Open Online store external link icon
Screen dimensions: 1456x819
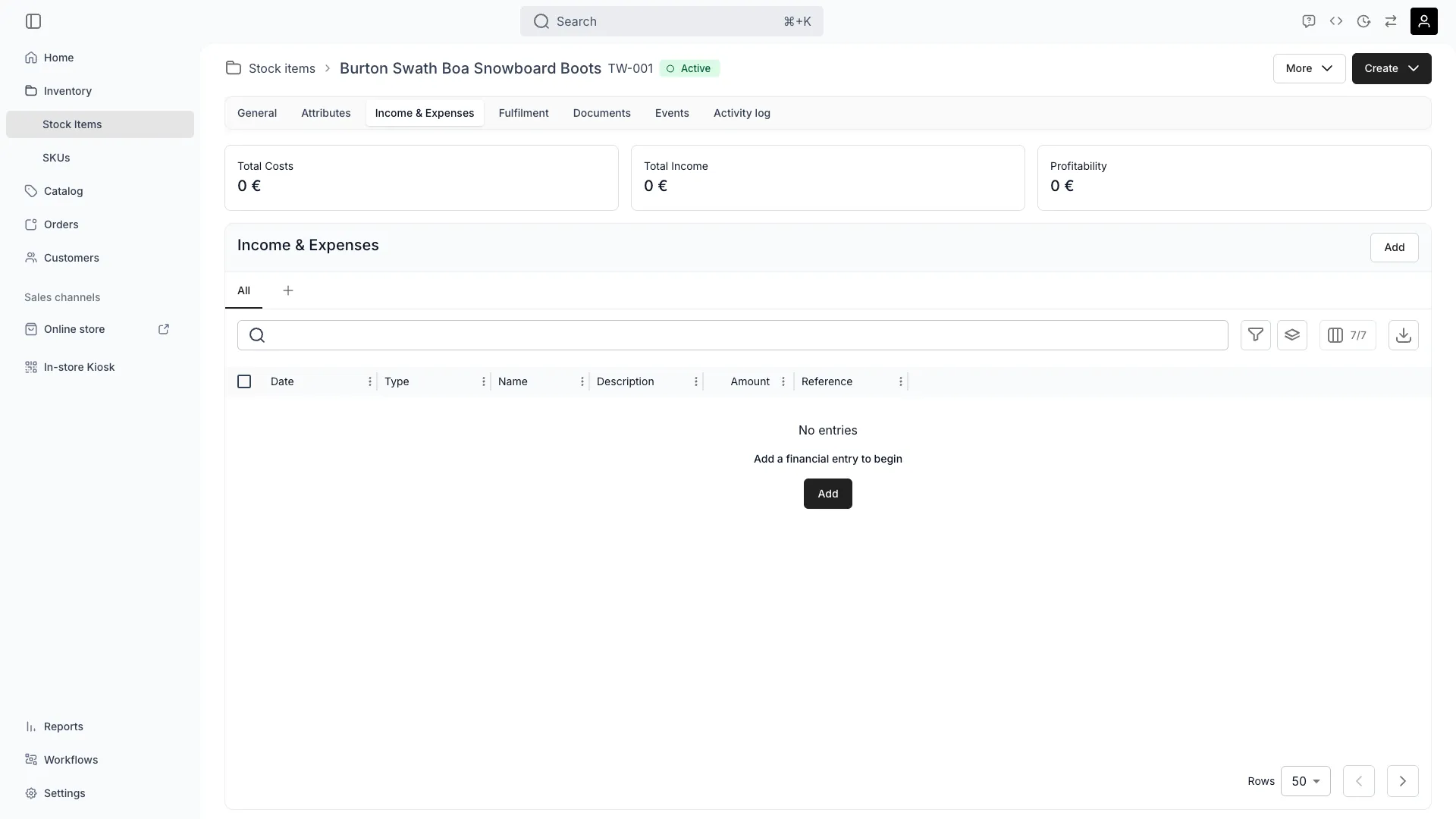(x=164, y=329)
